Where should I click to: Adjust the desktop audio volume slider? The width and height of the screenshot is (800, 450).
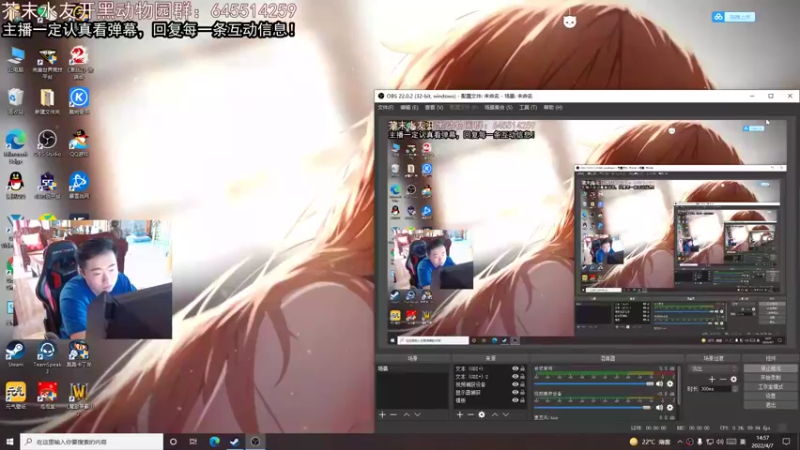(594, 384)
